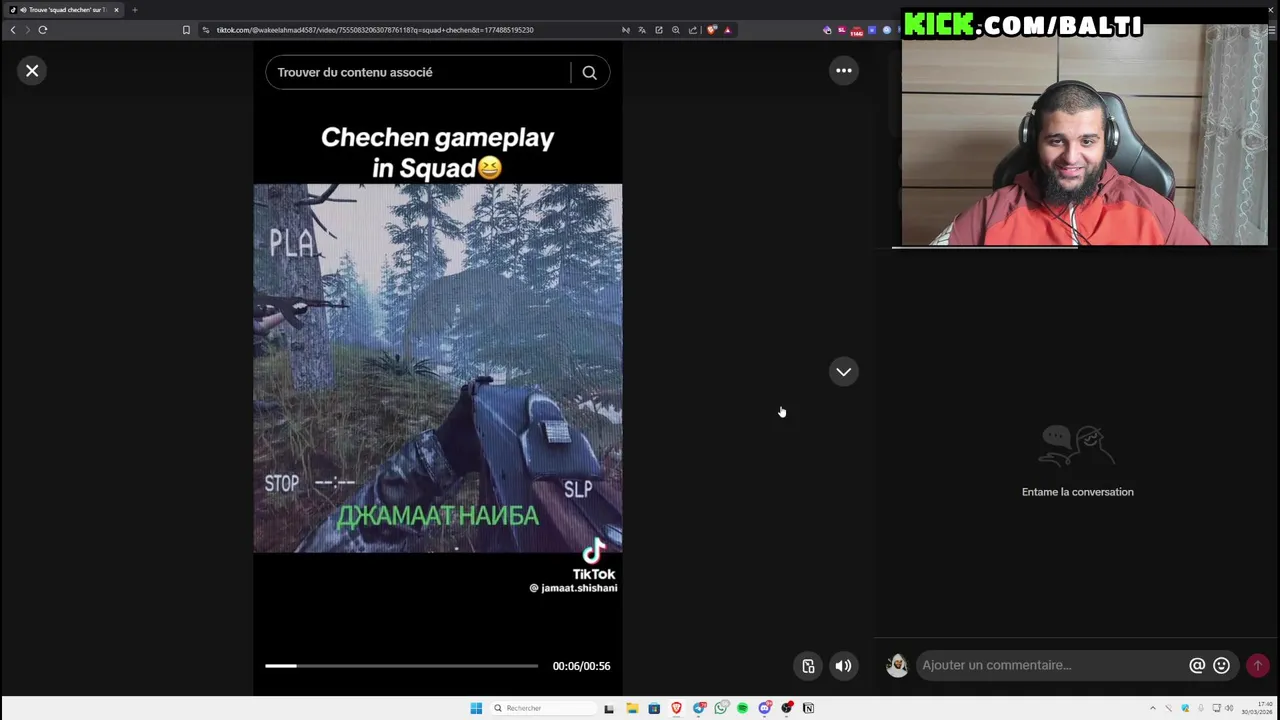Open a new browser tab
The width and height of the screenshot is (1280, 720).
click(134, 10)
